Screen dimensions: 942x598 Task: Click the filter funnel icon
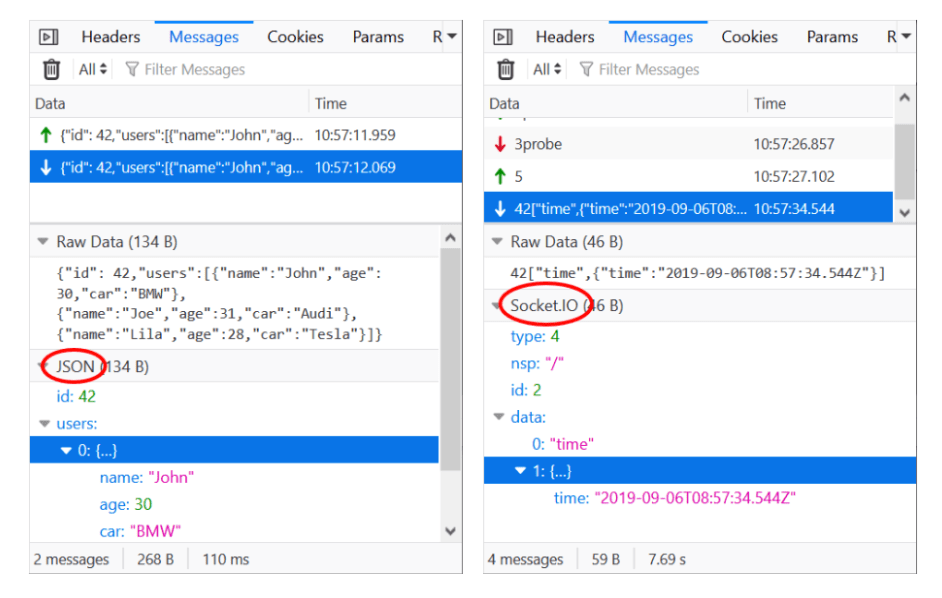pyautogui.click(x=132, y=68)
